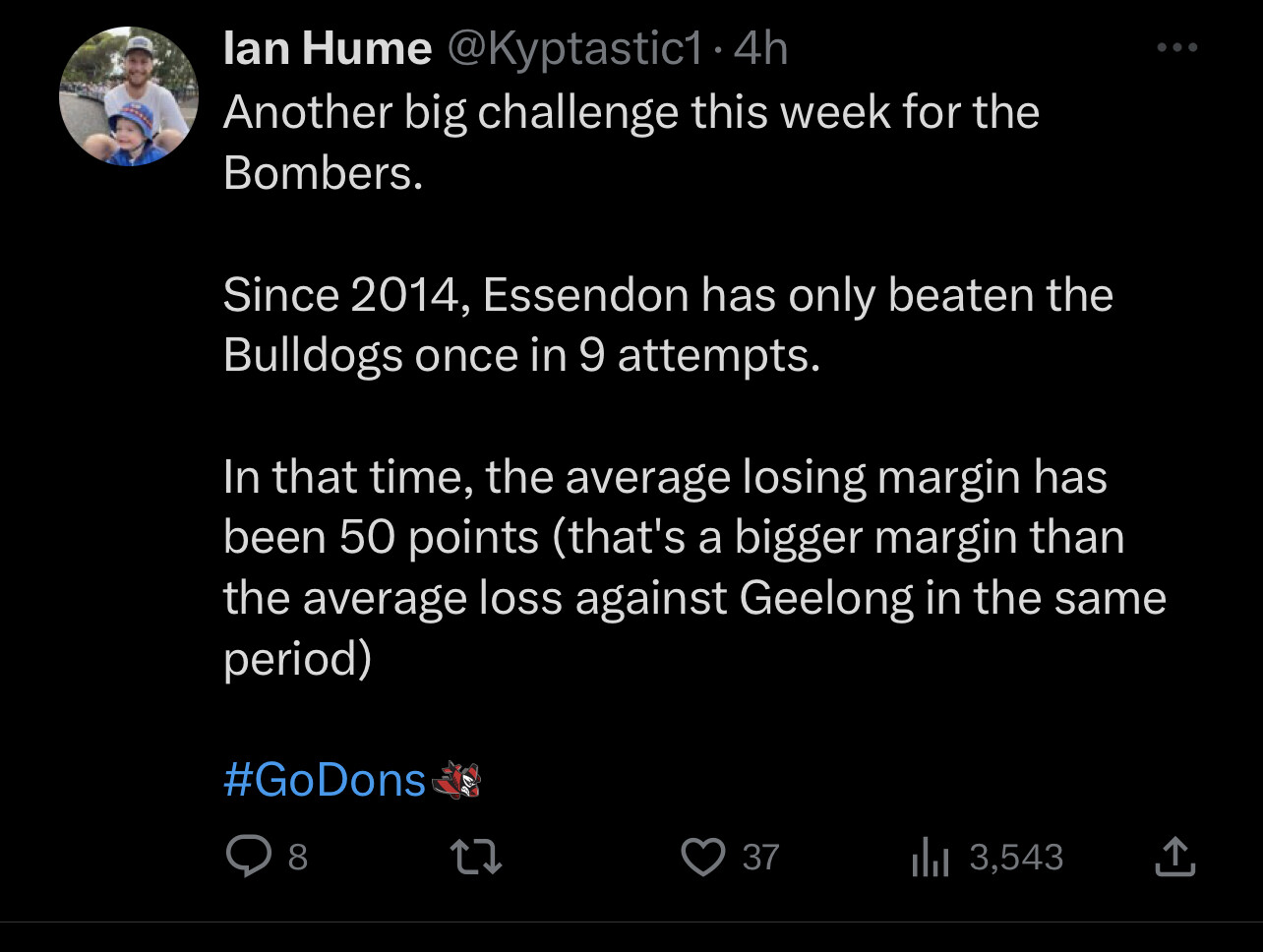Click the 'average losing margin' paragraph

pos(694,567)
